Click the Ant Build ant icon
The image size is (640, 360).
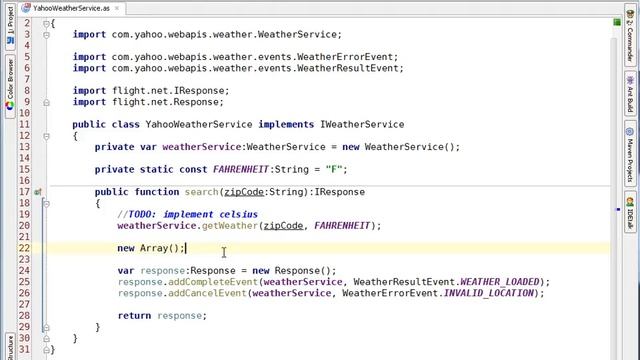coord(630,80)
